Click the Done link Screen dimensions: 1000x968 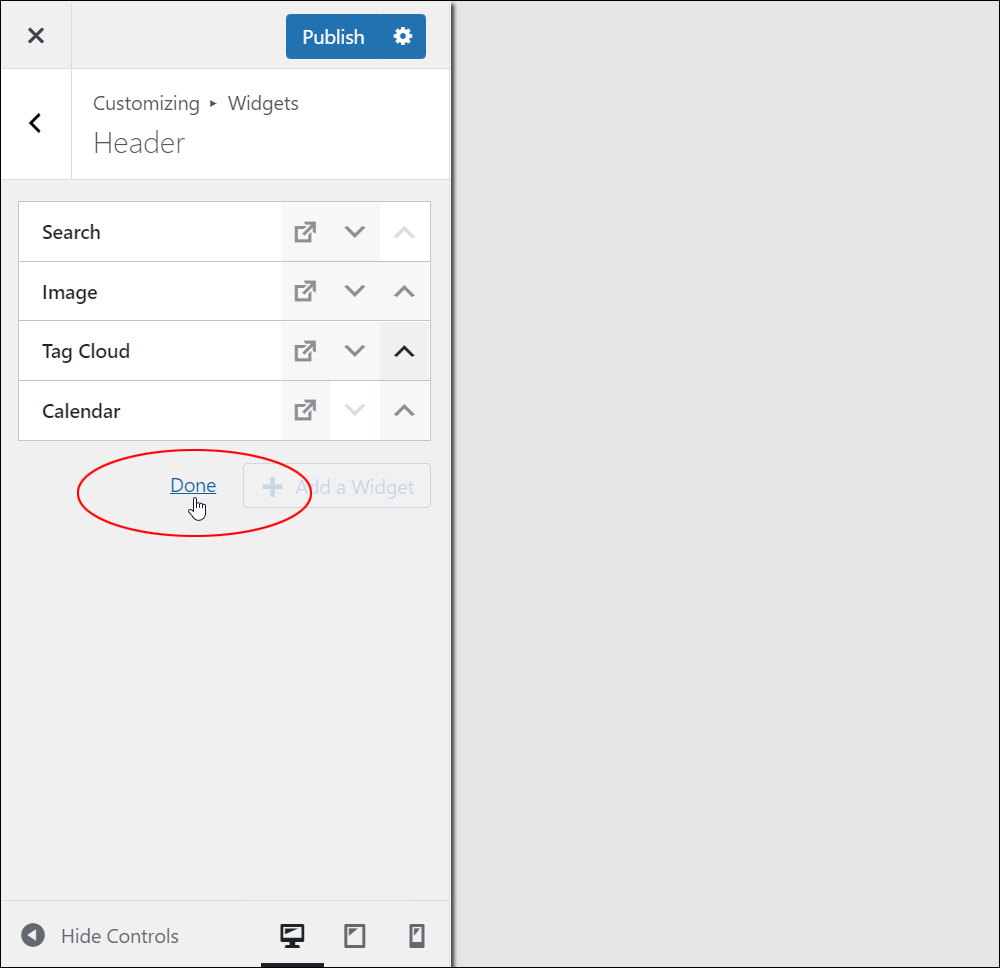click(193, 485)
